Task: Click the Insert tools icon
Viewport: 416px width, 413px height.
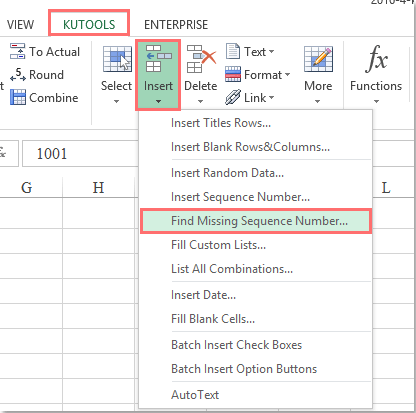Action: click(158, 59)
